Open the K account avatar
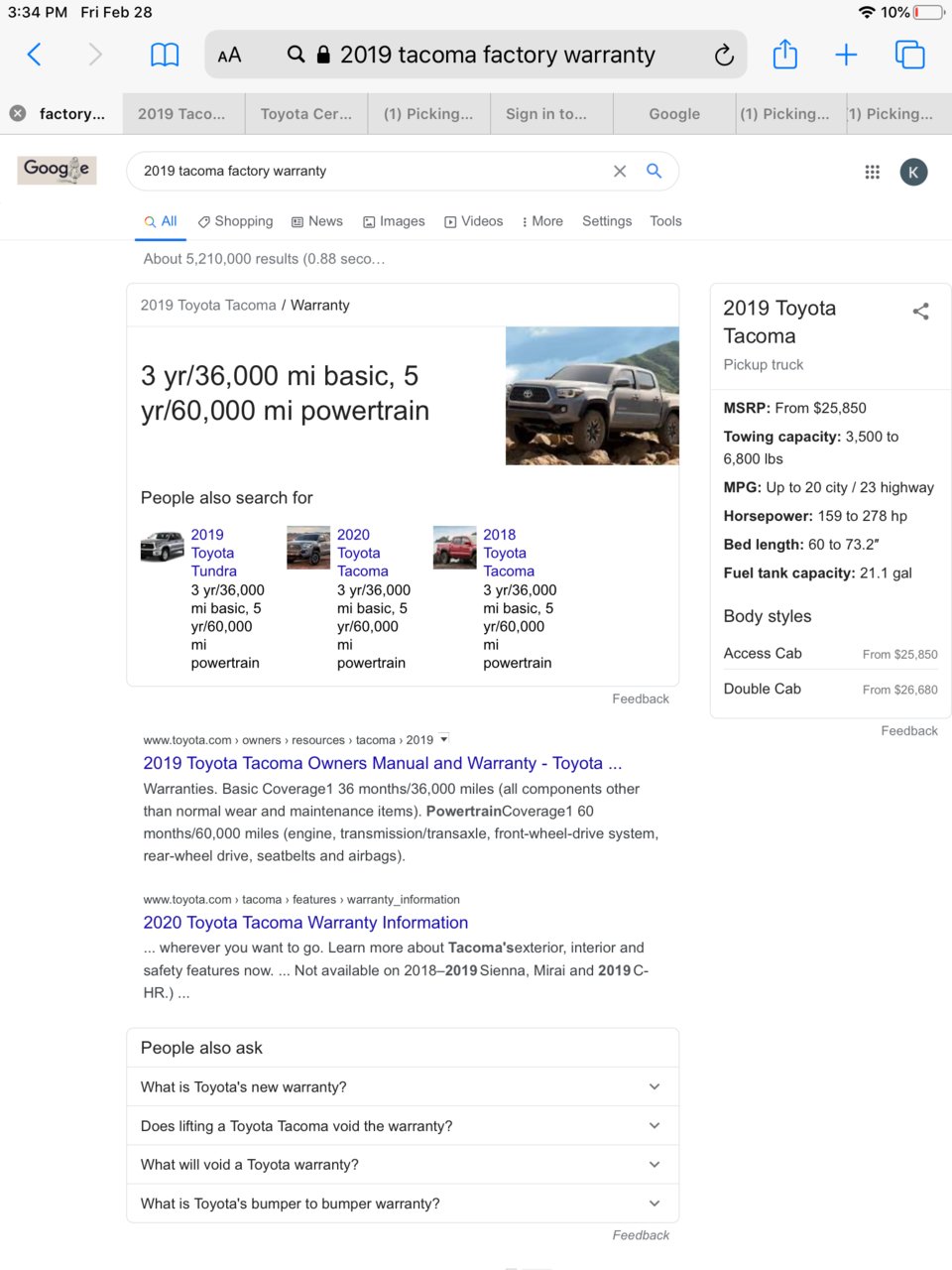The width and height of the screenshot is (952, 1270). [x=913, y=172]
